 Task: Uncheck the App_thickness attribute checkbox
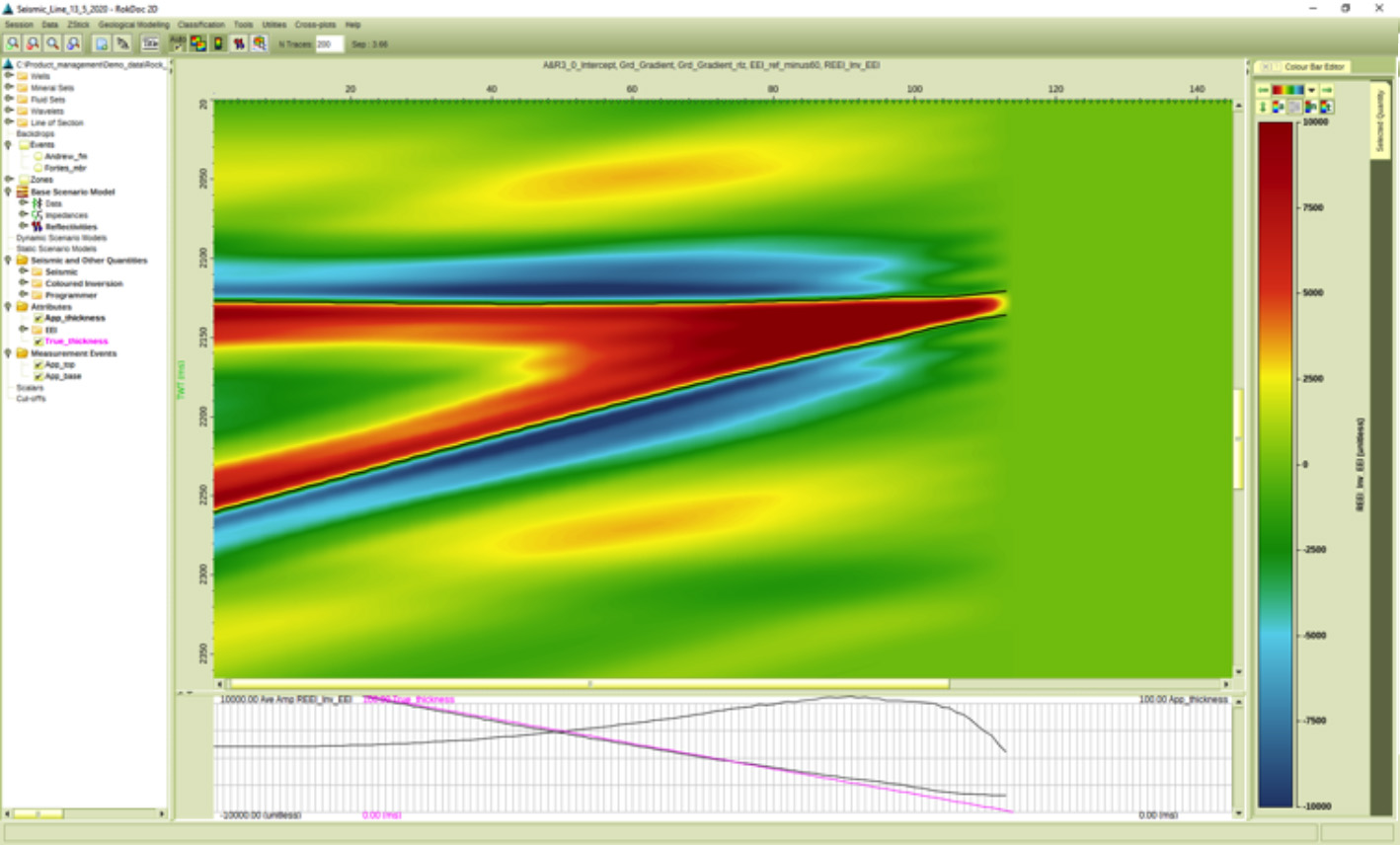(x=39, y=319)
